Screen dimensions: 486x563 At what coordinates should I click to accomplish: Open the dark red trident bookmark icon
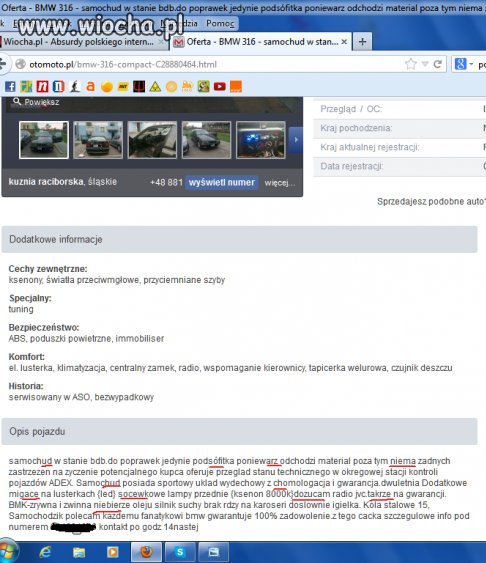coord(139,87)
